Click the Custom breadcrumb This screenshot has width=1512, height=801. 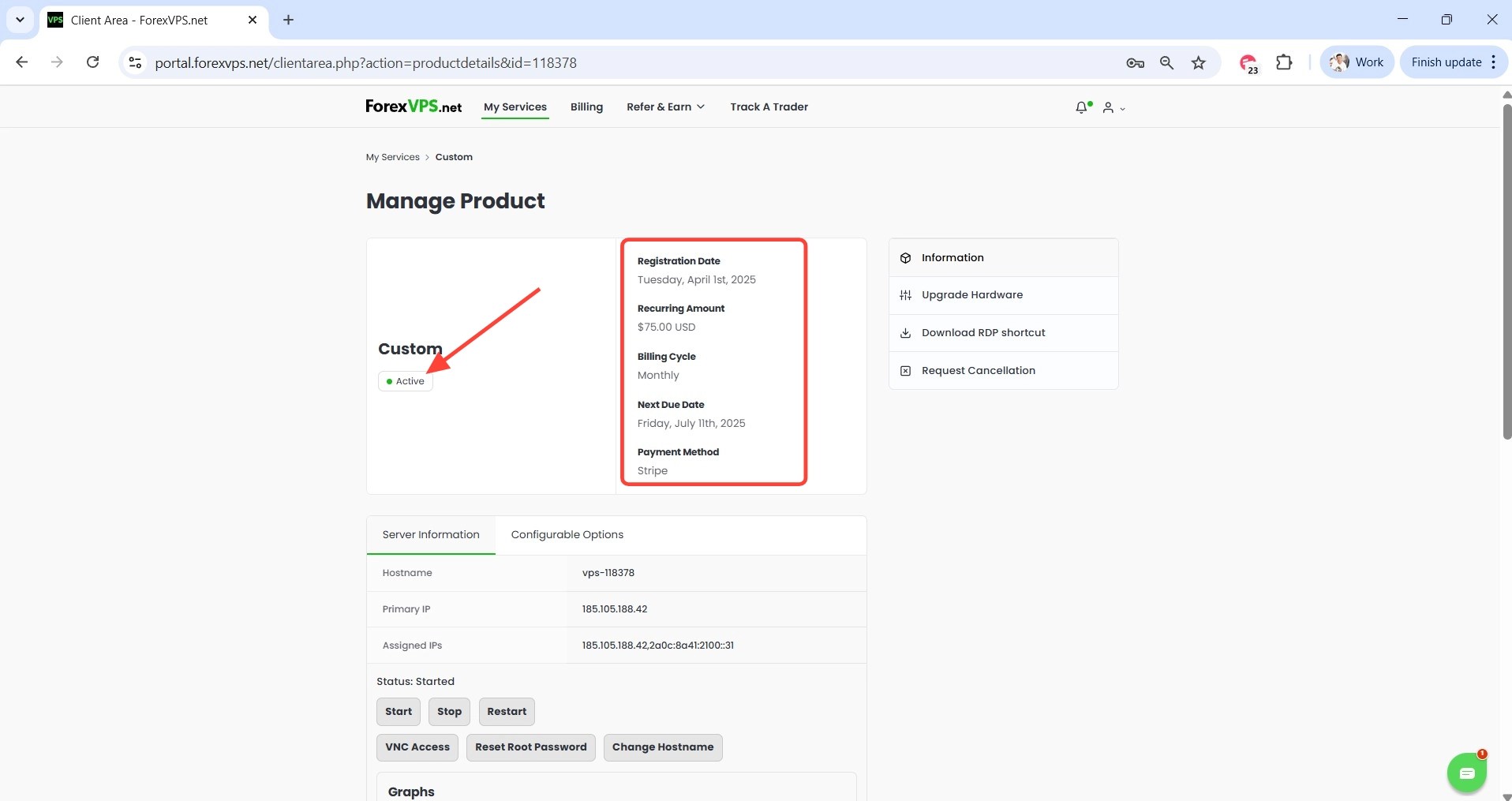coord(454,157)
